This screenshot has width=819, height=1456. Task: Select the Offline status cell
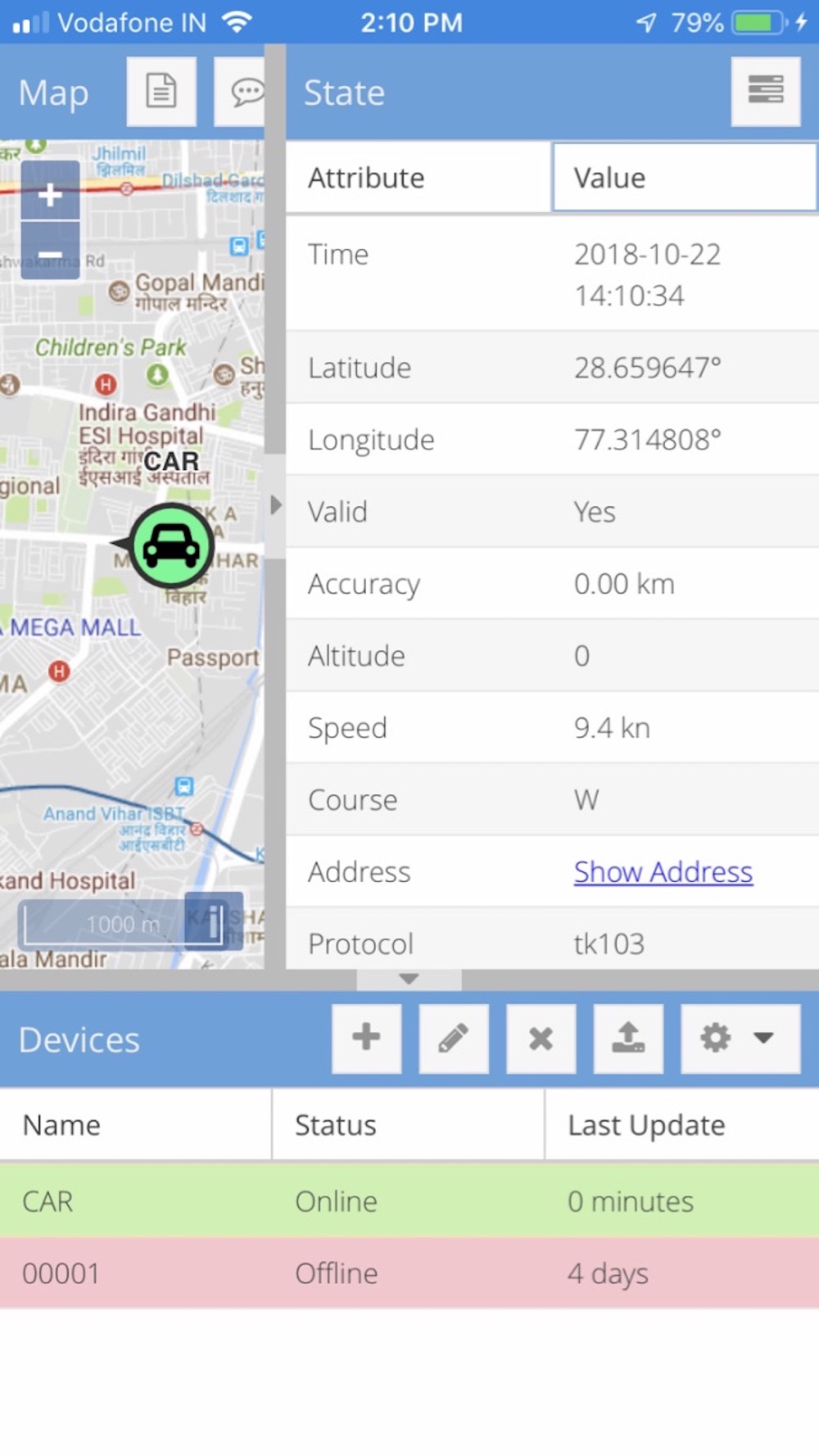336,1273
